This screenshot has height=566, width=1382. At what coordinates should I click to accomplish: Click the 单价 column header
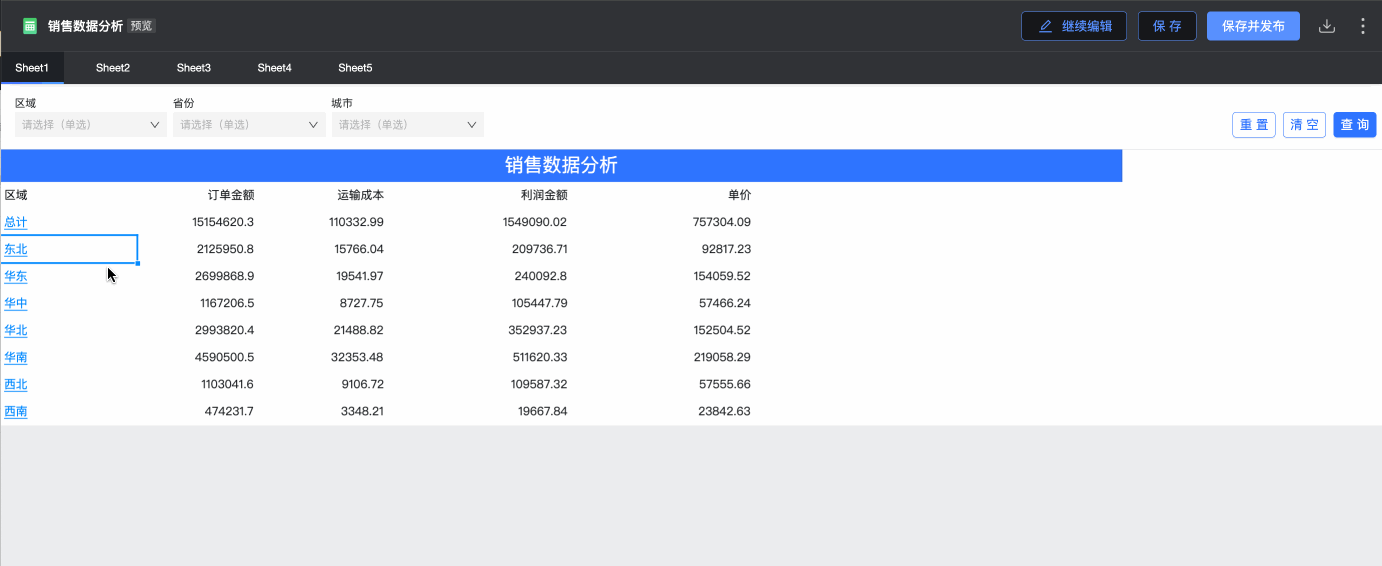[x=739, y=195]
